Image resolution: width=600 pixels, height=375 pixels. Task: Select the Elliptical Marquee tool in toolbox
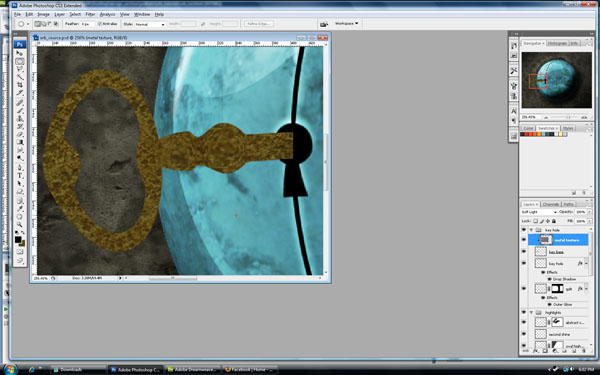20,61
